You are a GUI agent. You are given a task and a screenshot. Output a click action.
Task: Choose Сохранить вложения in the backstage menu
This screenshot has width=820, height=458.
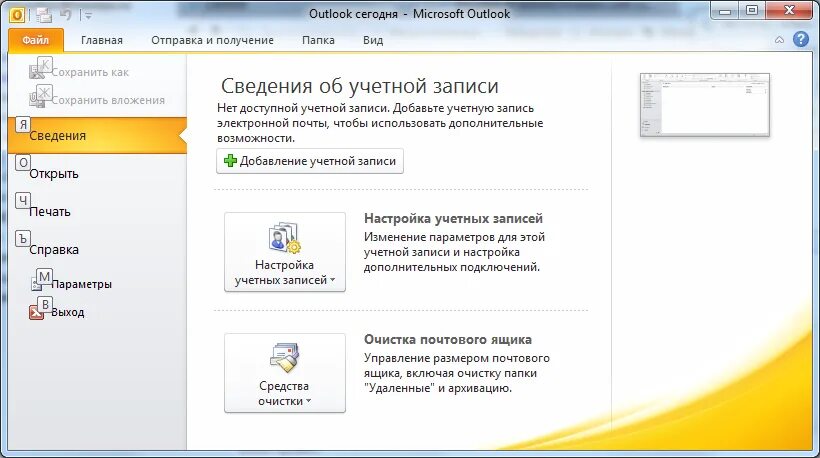(97, 100)
